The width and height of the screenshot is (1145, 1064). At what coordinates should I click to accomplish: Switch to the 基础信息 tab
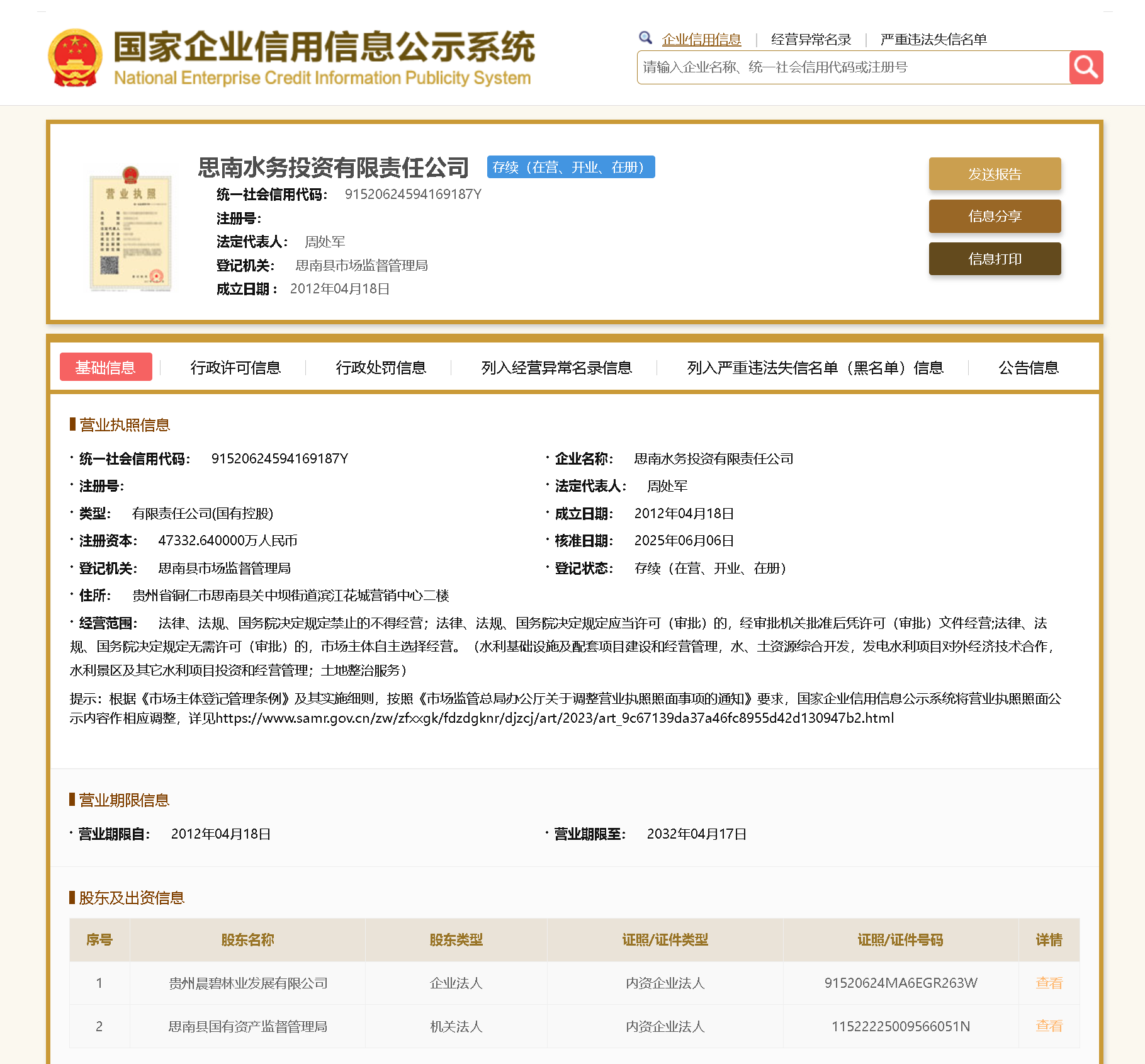tap(106, 367)
